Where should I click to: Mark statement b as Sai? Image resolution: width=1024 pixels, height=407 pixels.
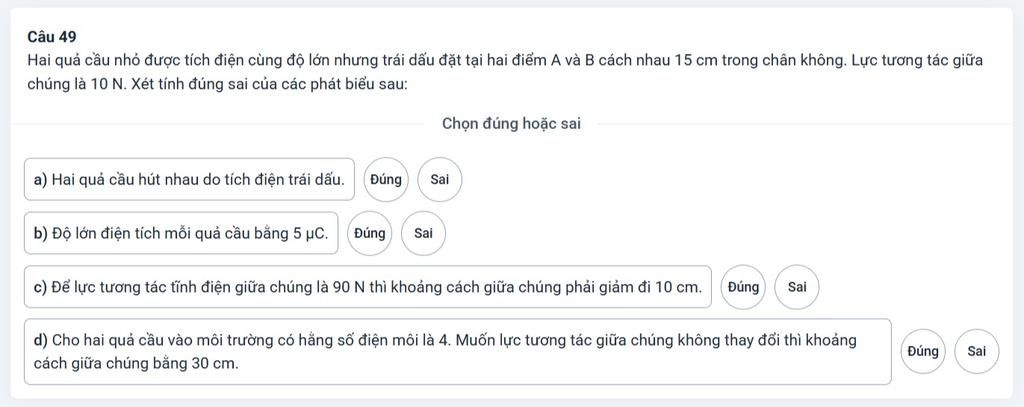click(423, 234)
